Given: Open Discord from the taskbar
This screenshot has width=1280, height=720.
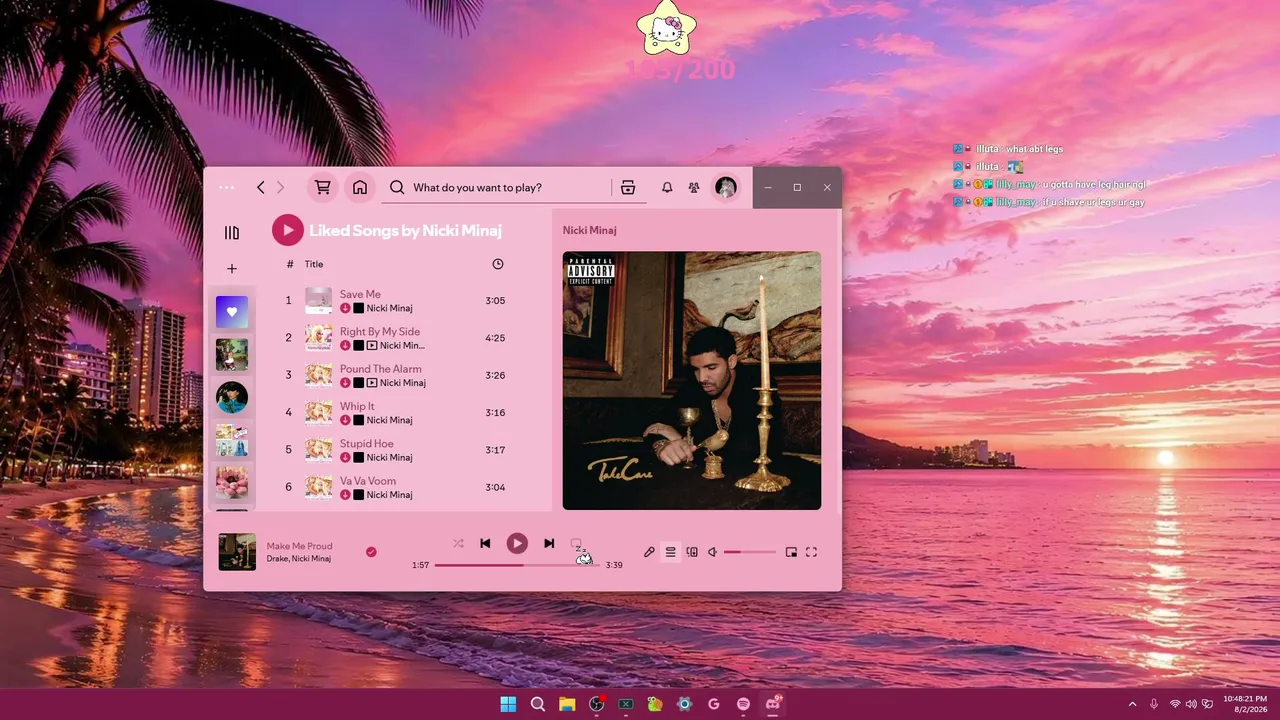Looking at the screenshot, I should tap(772, 704).
